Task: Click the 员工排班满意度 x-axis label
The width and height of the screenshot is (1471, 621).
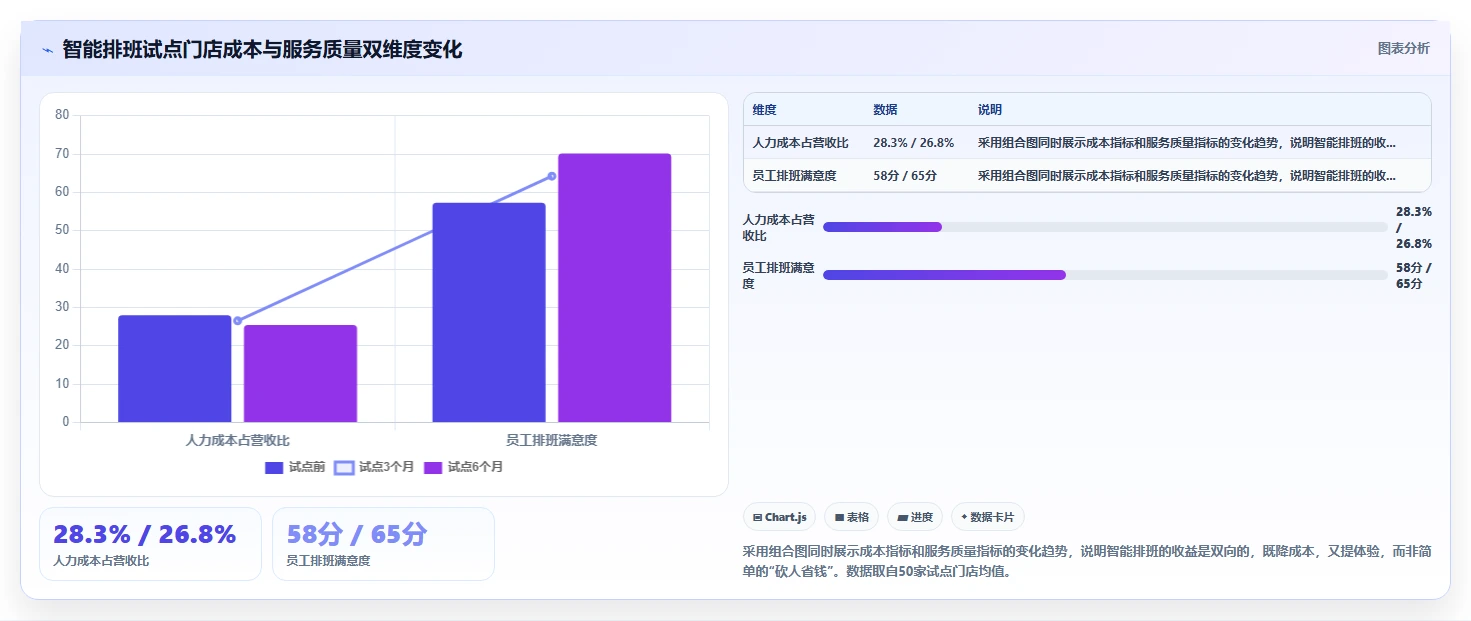Action: click(x=552, y=440)
